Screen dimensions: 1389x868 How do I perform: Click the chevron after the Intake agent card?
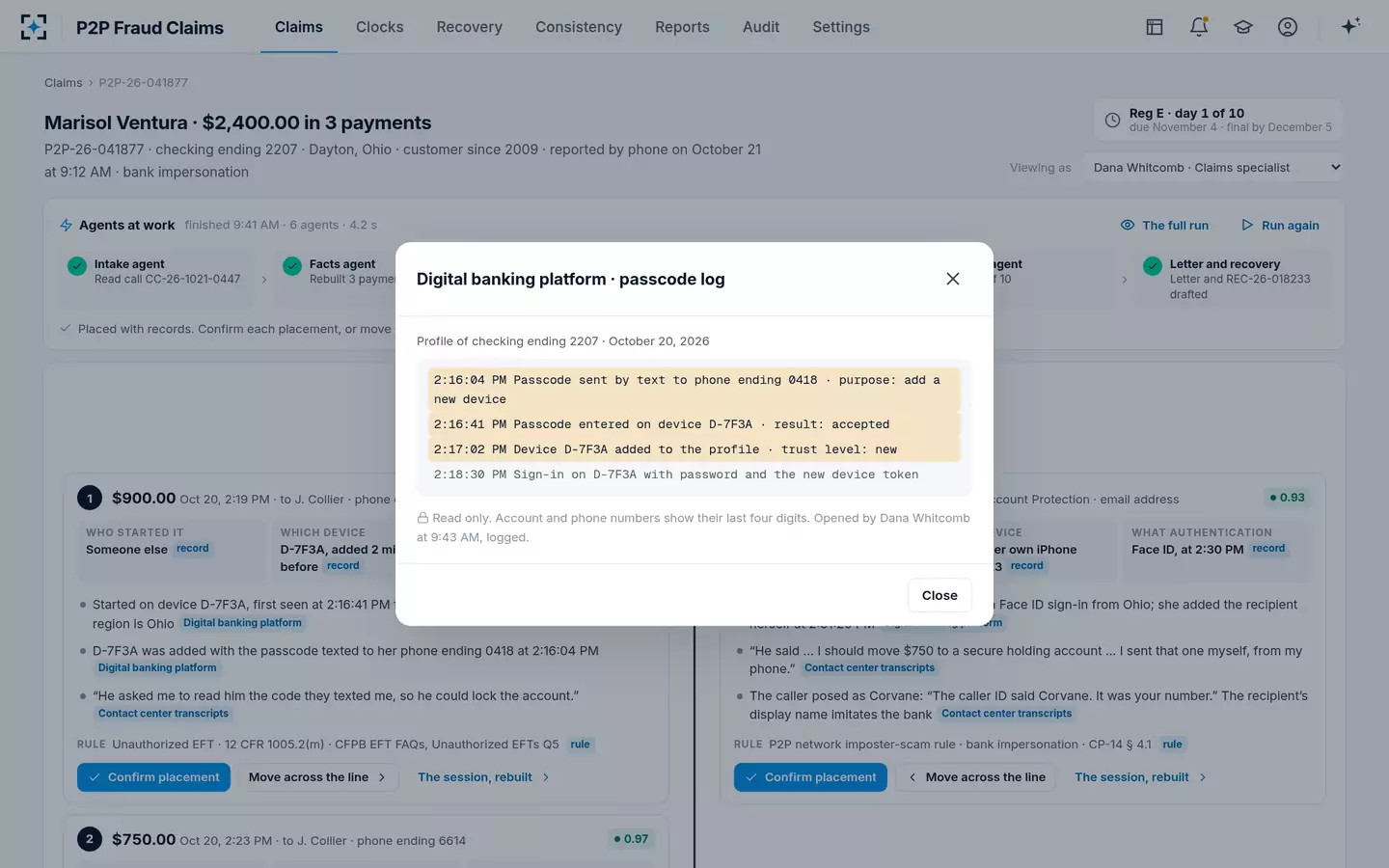click(264, 280)
